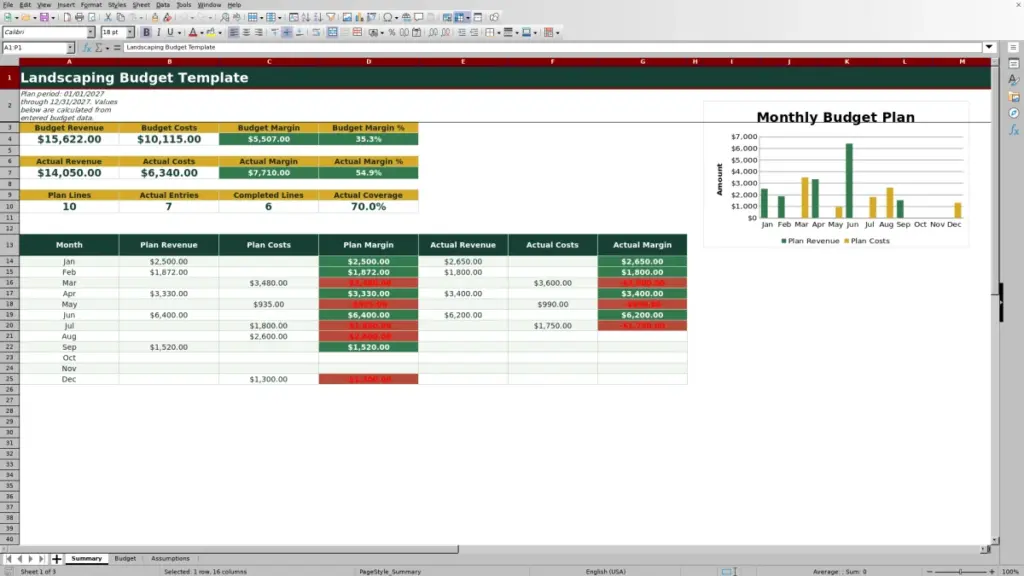1024x576 pixels.
Task: Click the Print icon in the toolbar
Action: tap(79, 17)
